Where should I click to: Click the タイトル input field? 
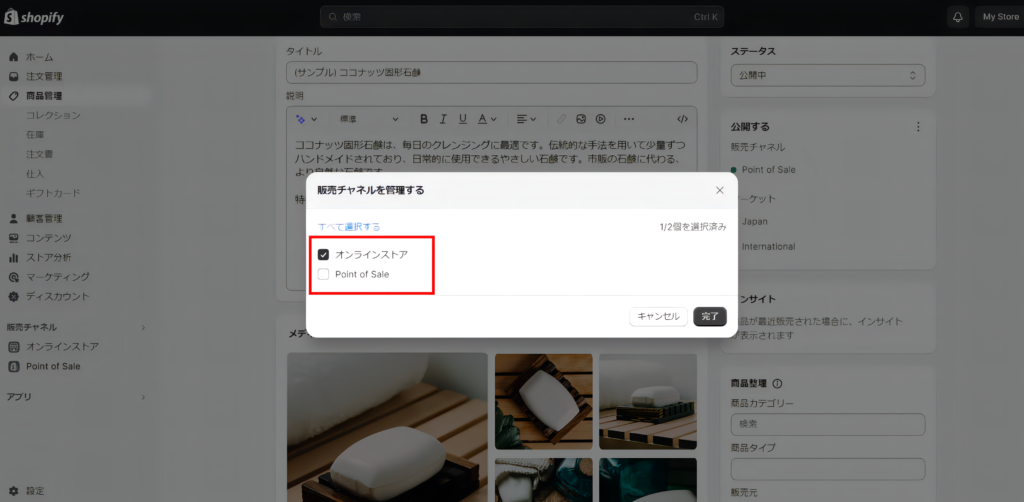491,72
